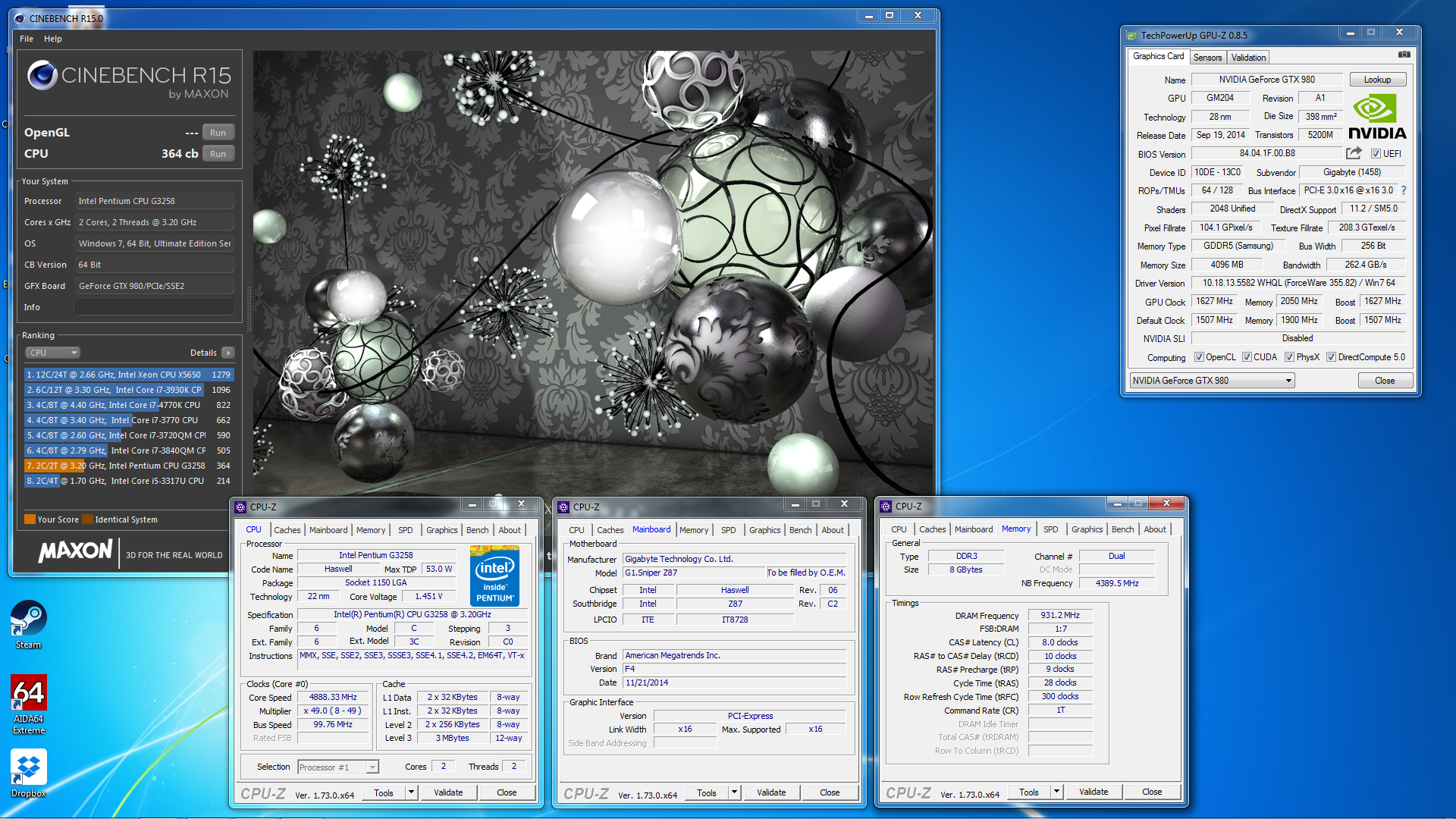Click the NVIDIA logo in GPU-Z
The image size is (1456, 819).
[1377, 117]
